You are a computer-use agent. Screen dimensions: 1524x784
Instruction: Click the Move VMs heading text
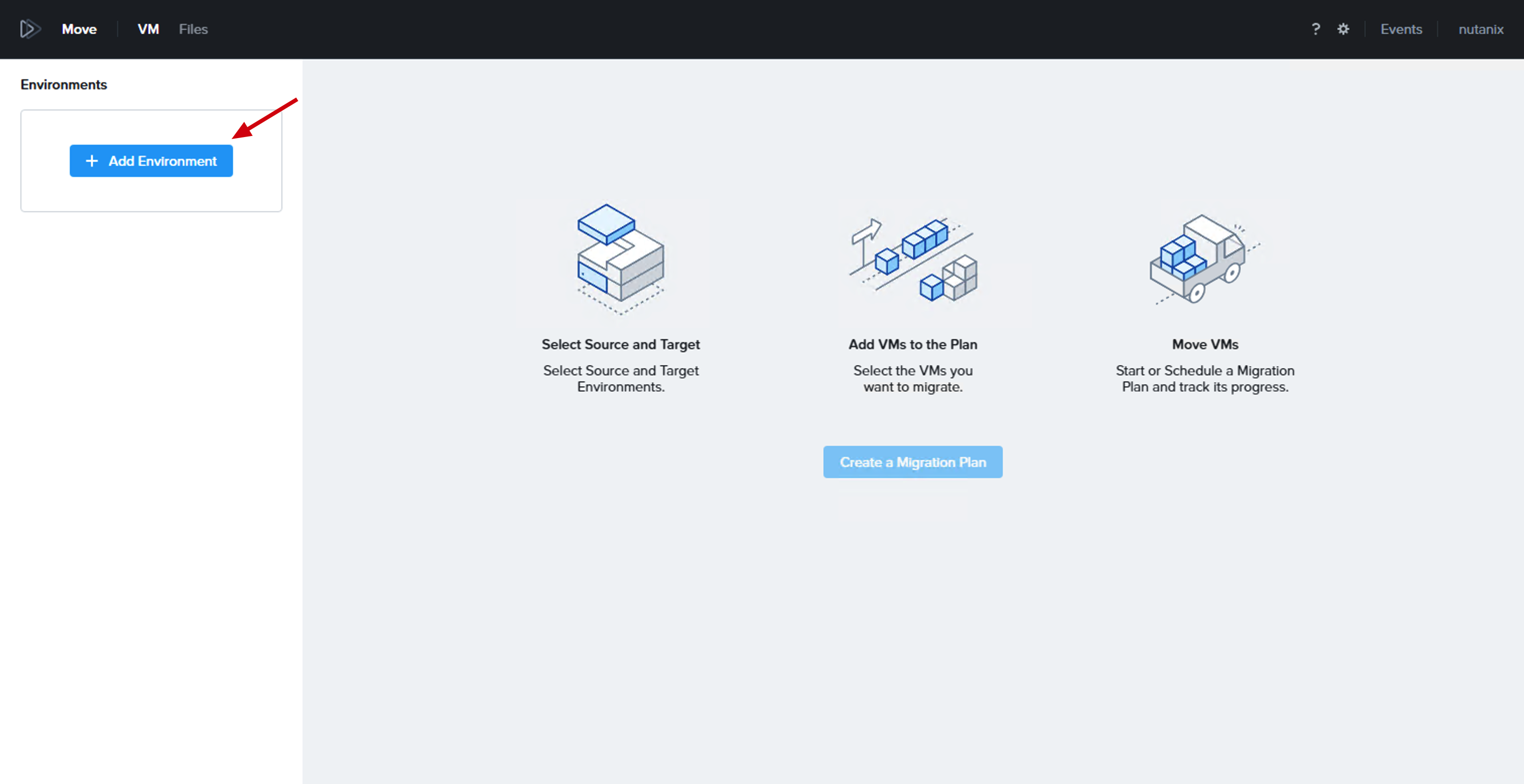click(1205, 344)
